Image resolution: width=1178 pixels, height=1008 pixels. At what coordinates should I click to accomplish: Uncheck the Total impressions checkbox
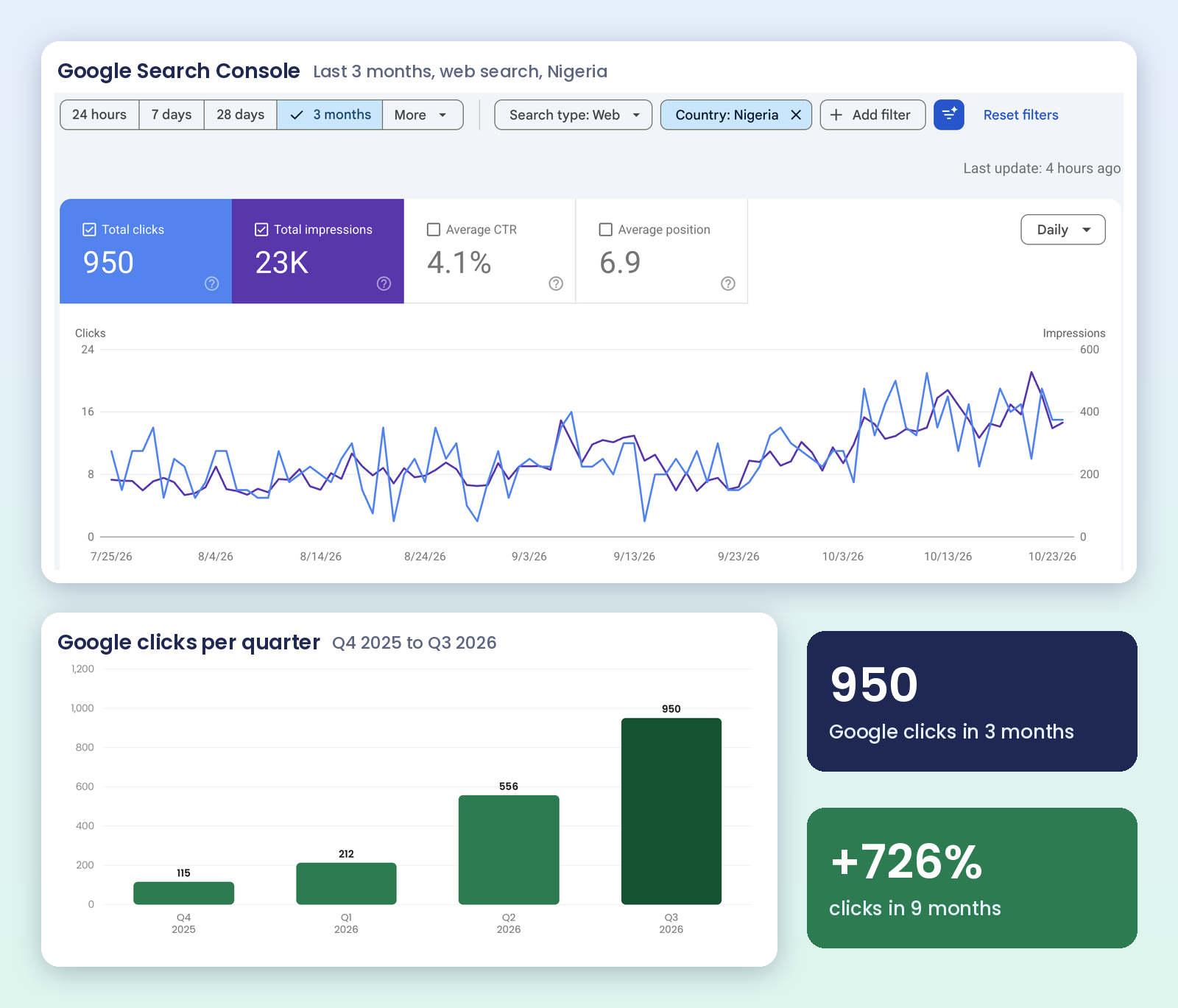pos(261,230)
